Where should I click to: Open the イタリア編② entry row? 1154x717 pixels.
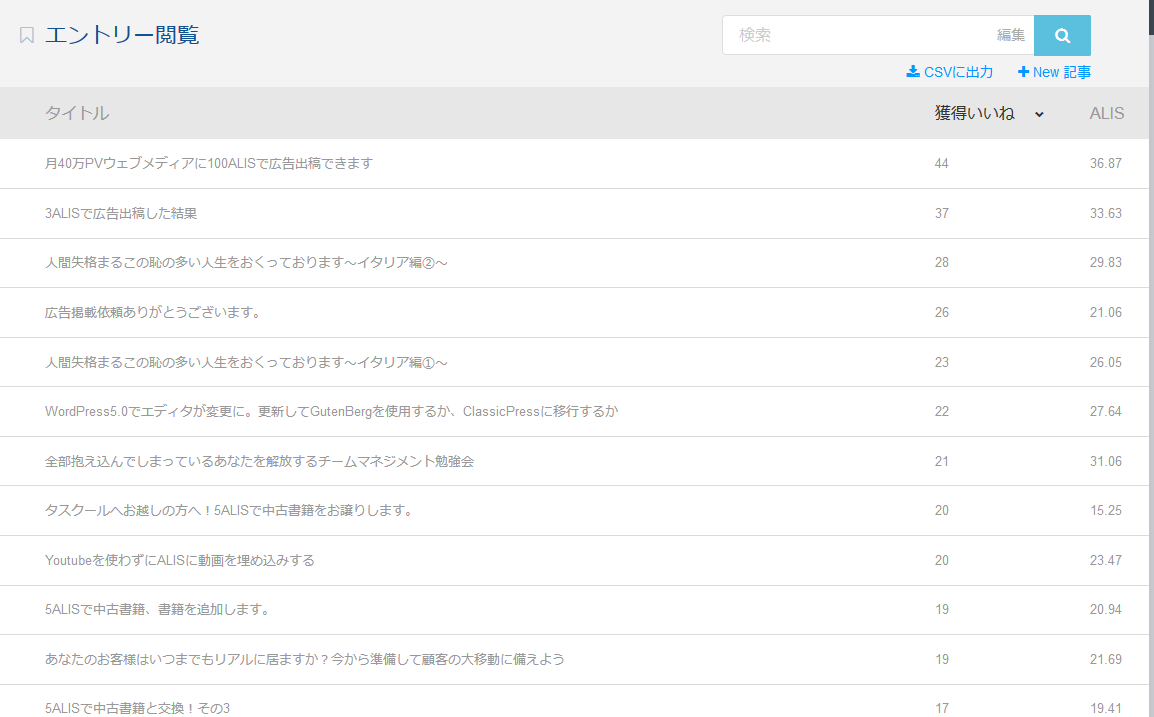tap(246, 263)
